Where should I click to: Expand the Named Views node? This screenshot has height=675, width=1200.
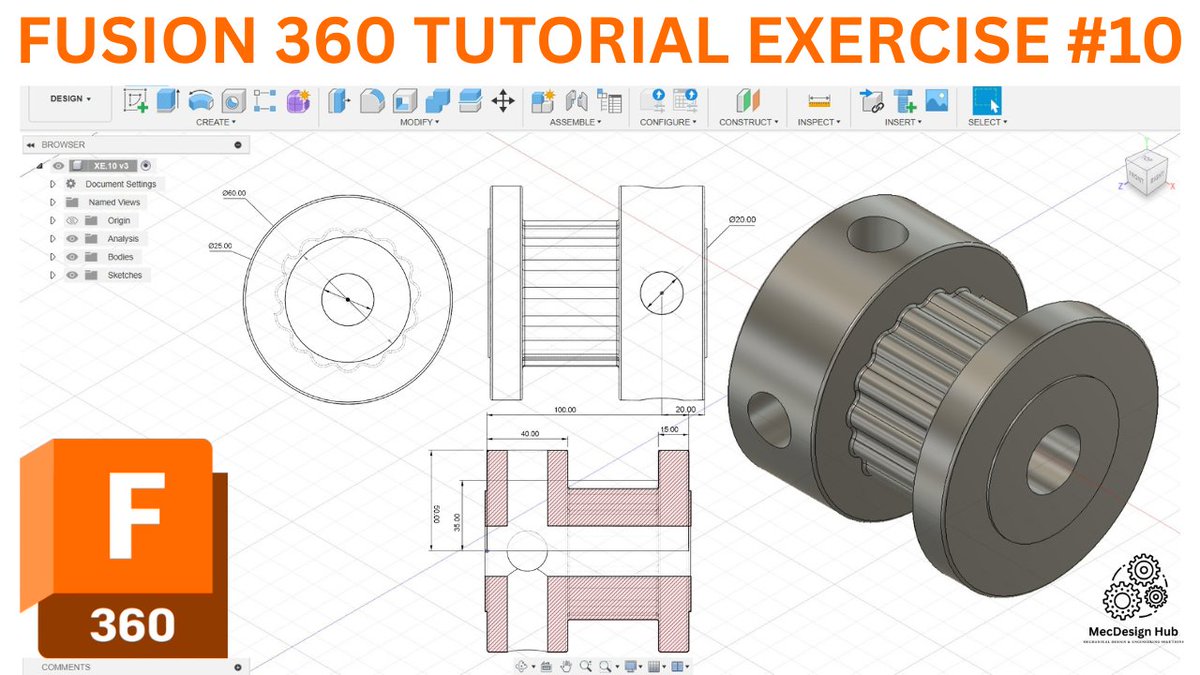pyautogui.click(x=52, y=202)
